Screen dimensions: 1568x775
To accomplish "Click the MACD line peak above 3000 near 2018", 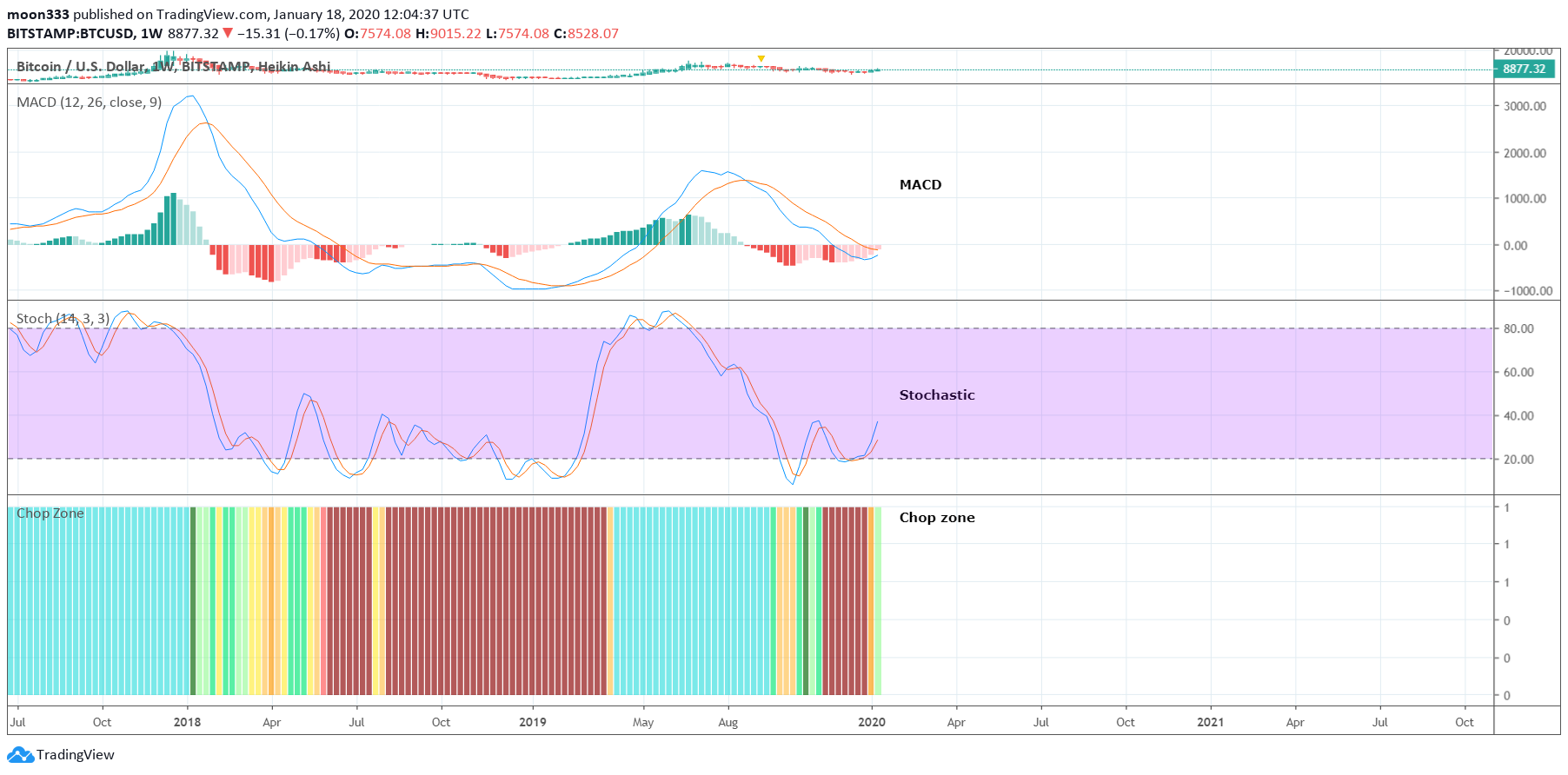I will pyautogui.click(x=191, y=96).
